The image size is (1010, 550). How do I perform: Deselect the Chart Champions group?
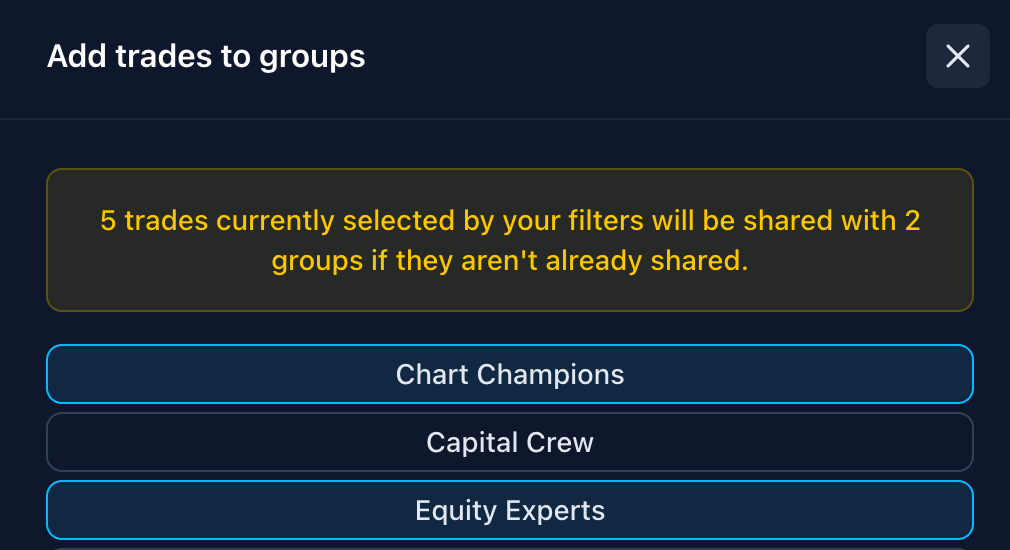pyautogui.click(x=510, y=374)
